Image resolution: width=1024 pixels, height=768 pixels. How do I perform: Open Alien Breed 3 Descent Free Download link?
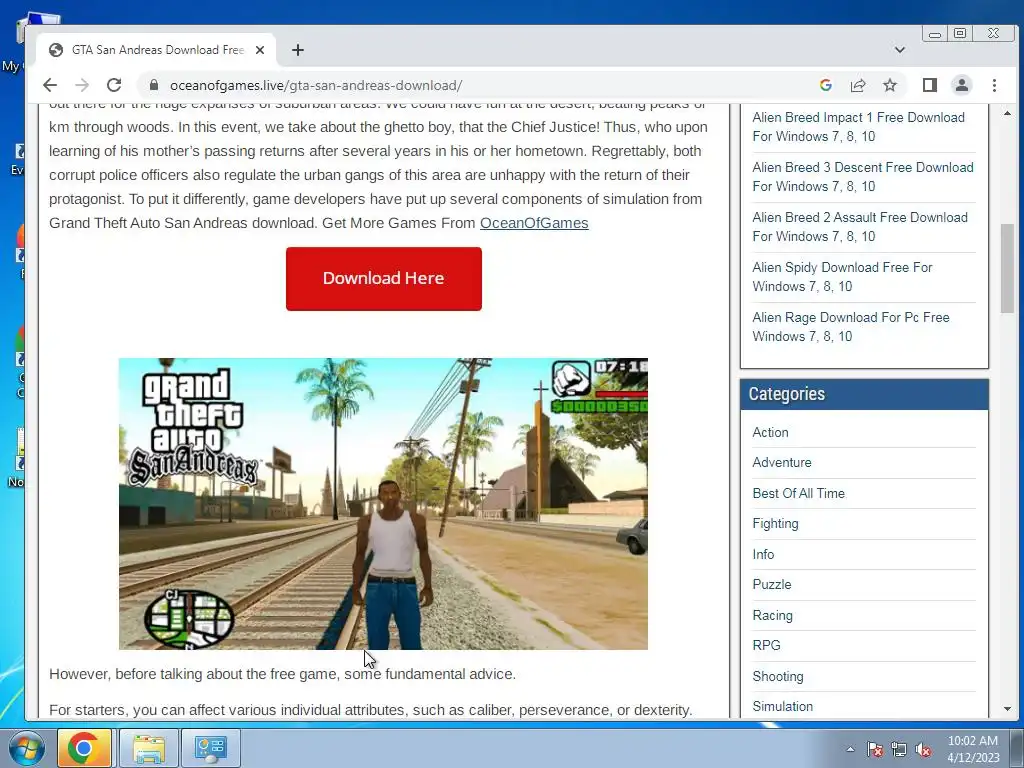[x=863, y=177]
